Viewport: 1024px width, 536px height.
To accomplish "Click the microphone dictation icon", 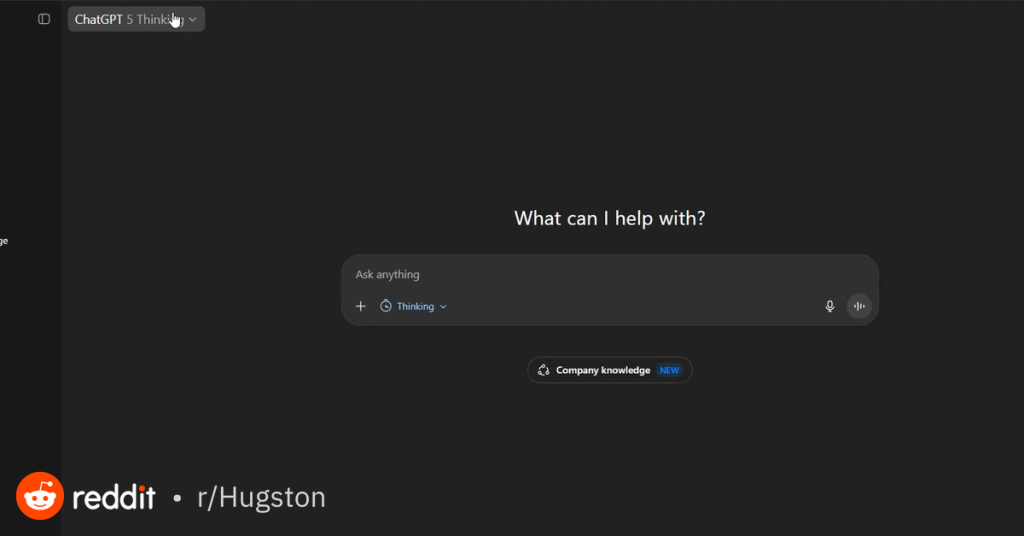I will point(829,306).
